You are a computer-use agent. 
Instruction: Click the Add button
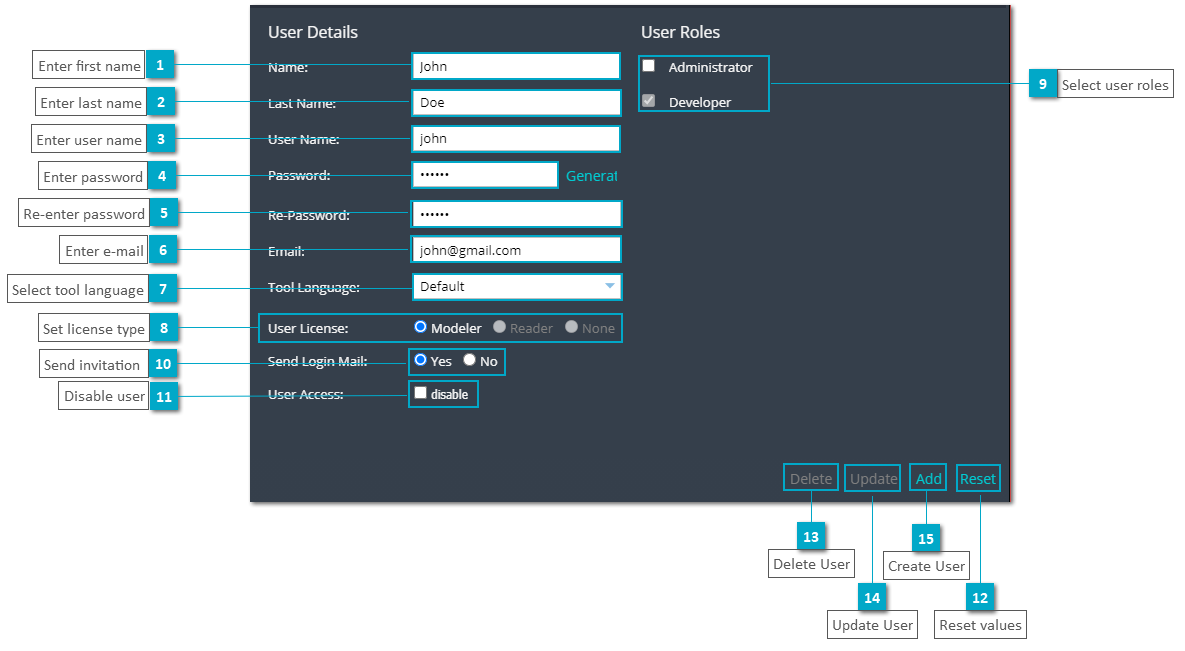point(928,478)
